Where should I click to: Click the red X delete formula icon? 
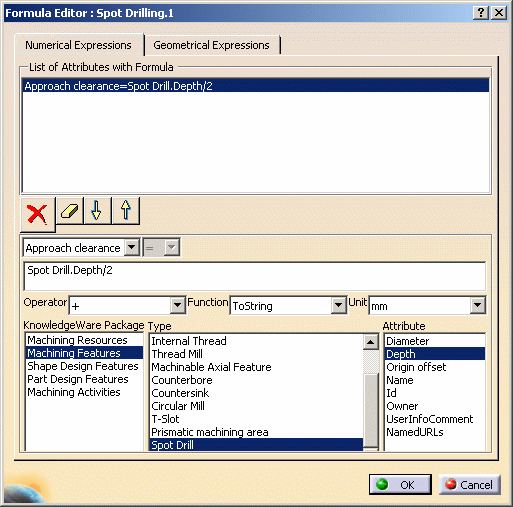pos(38,214)
